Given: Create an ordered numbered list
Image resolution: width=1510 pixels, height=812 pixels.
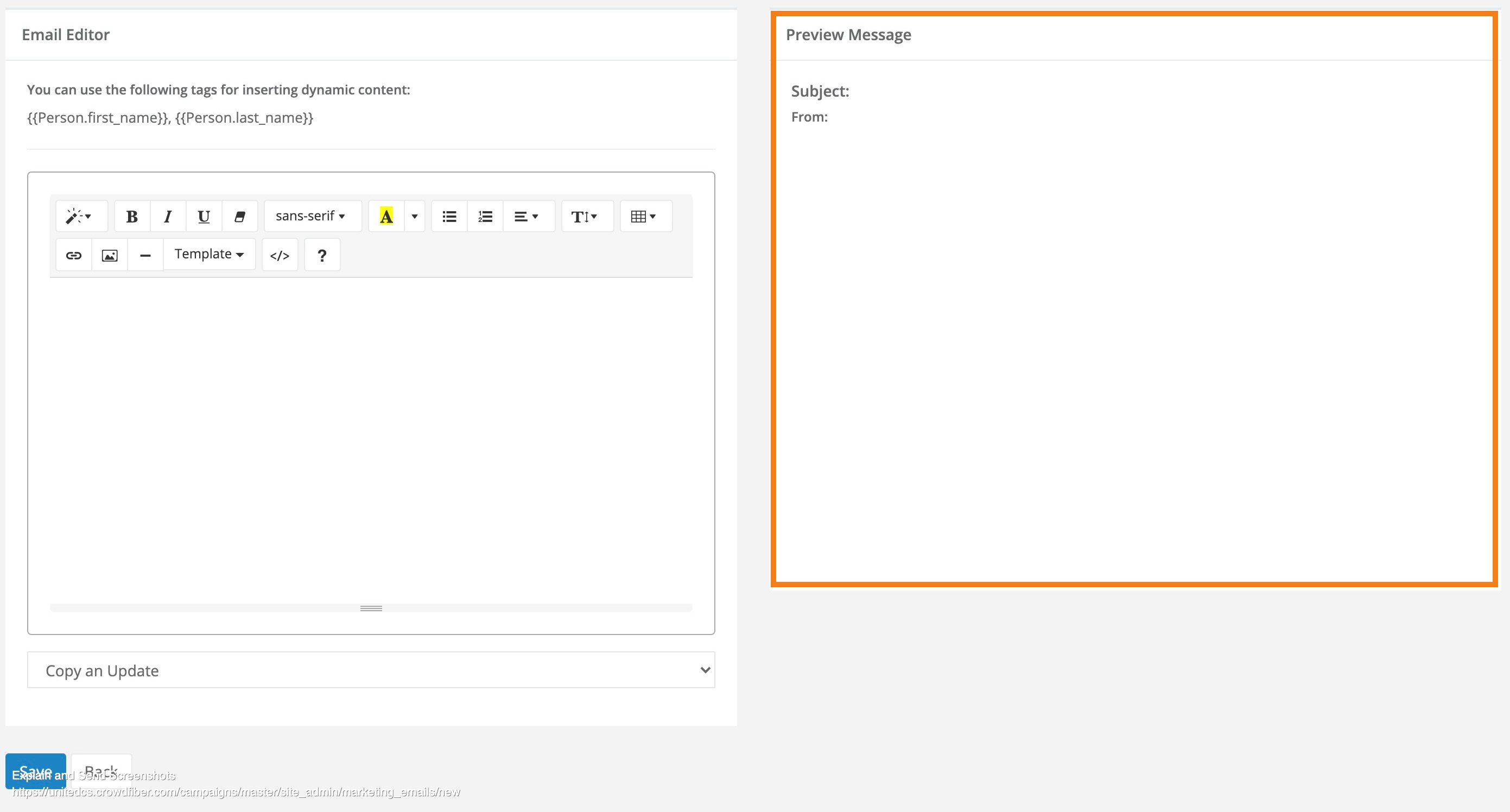Looking at the screenshot, I should click(x=484, y=215).
